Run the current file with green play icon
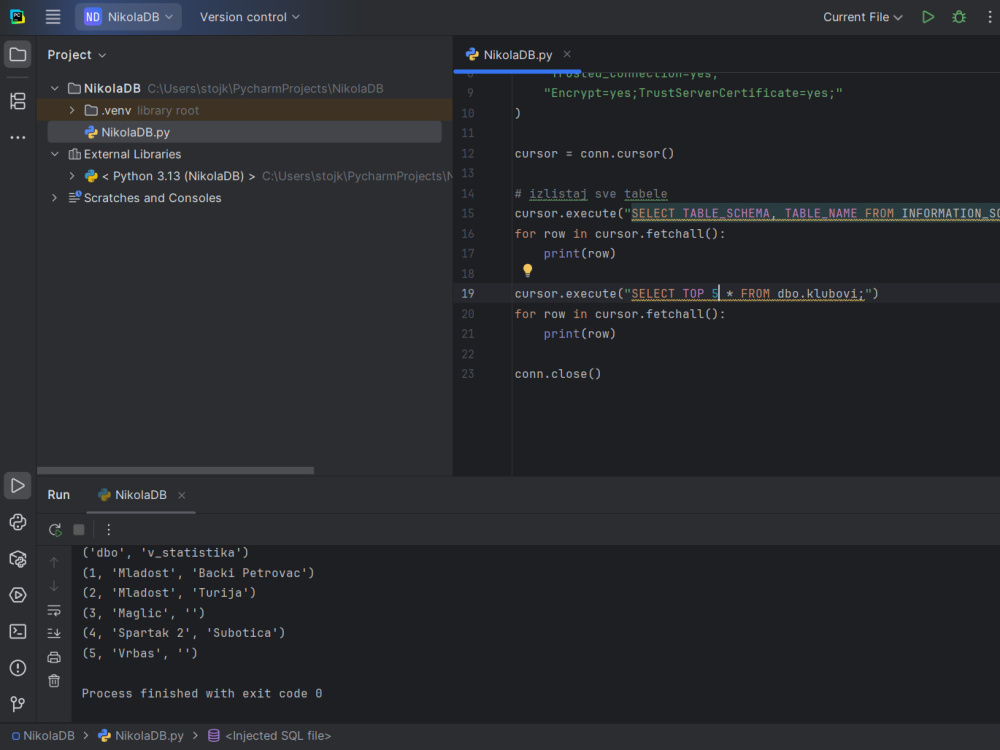The image size is (1000, 750). click(928, 17)
